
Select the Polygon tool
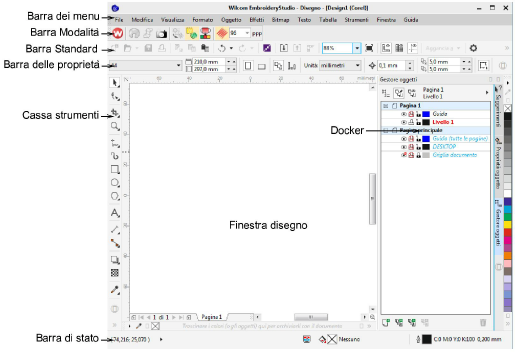coord(115,196)
